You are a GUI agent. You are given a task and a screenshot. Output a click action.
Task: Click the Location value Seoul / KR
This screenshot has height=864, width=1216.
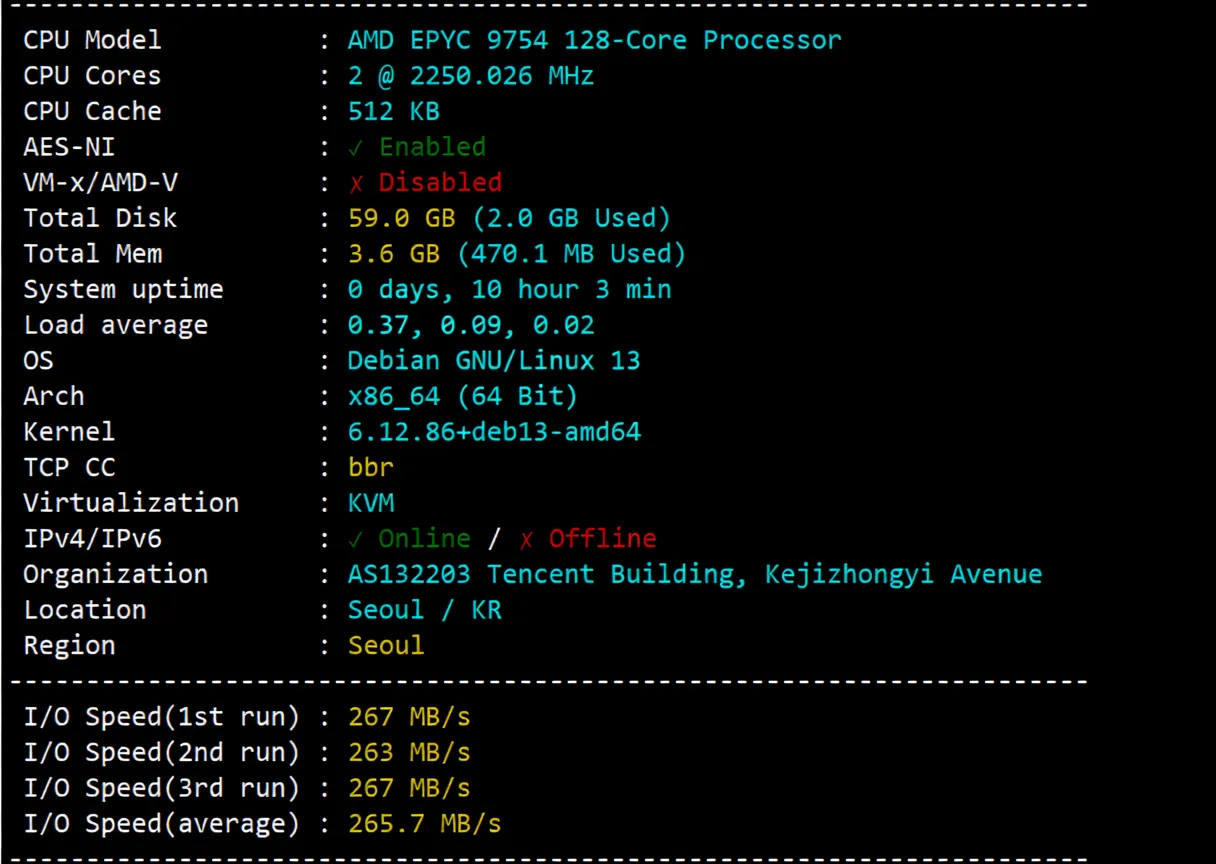[x=424, y=610]
